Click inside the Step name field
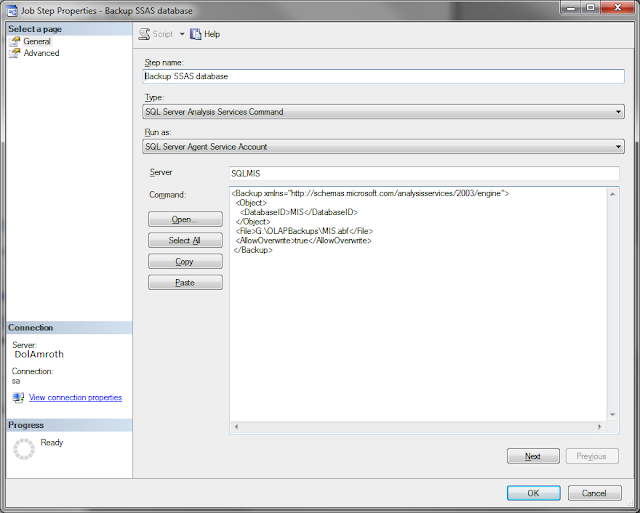The height and width of the screenshot is (513, 640). click(x=383, y=76)
